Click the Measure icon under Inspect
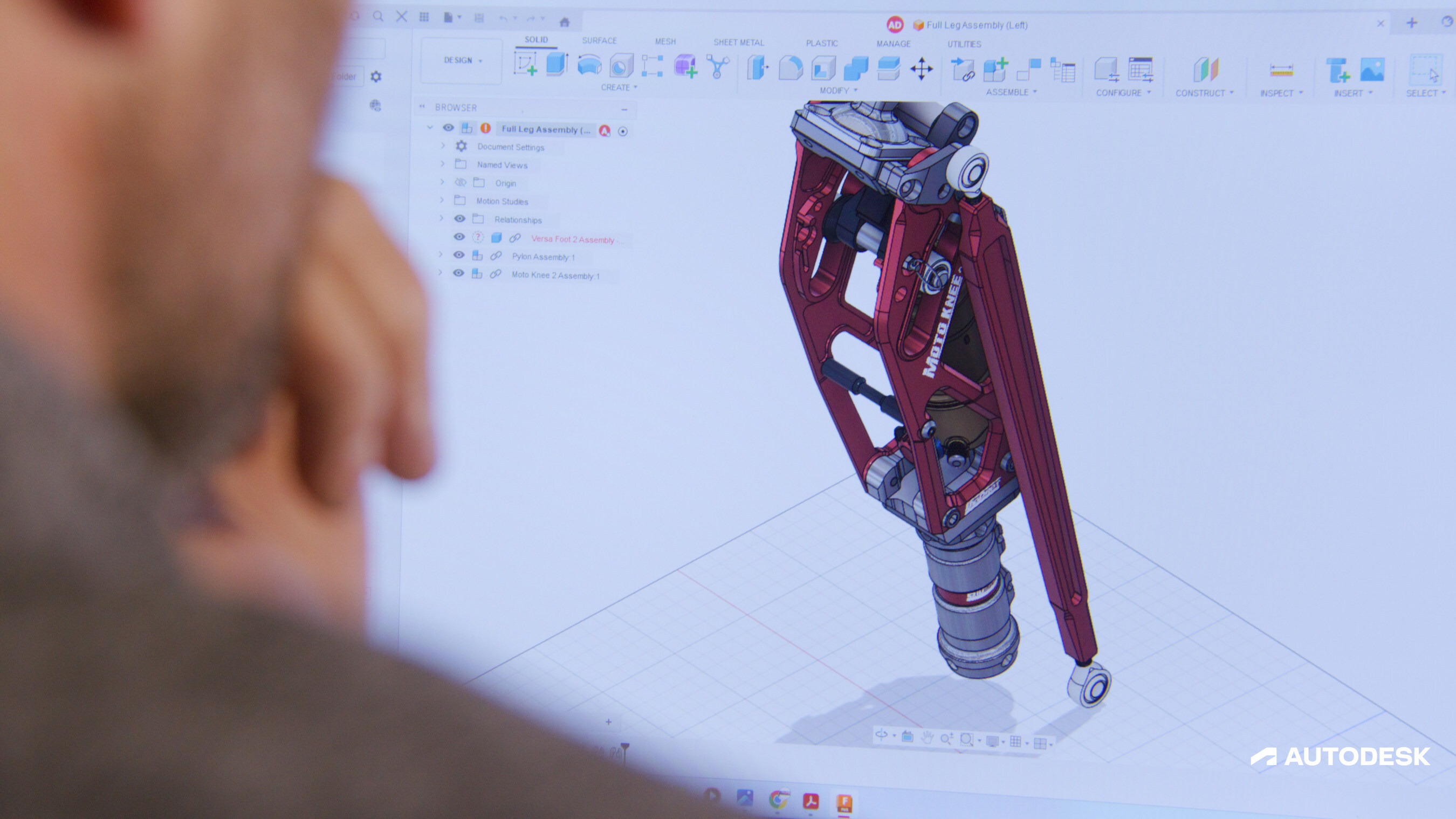 pyautogui.click(x=1281, y=70)
